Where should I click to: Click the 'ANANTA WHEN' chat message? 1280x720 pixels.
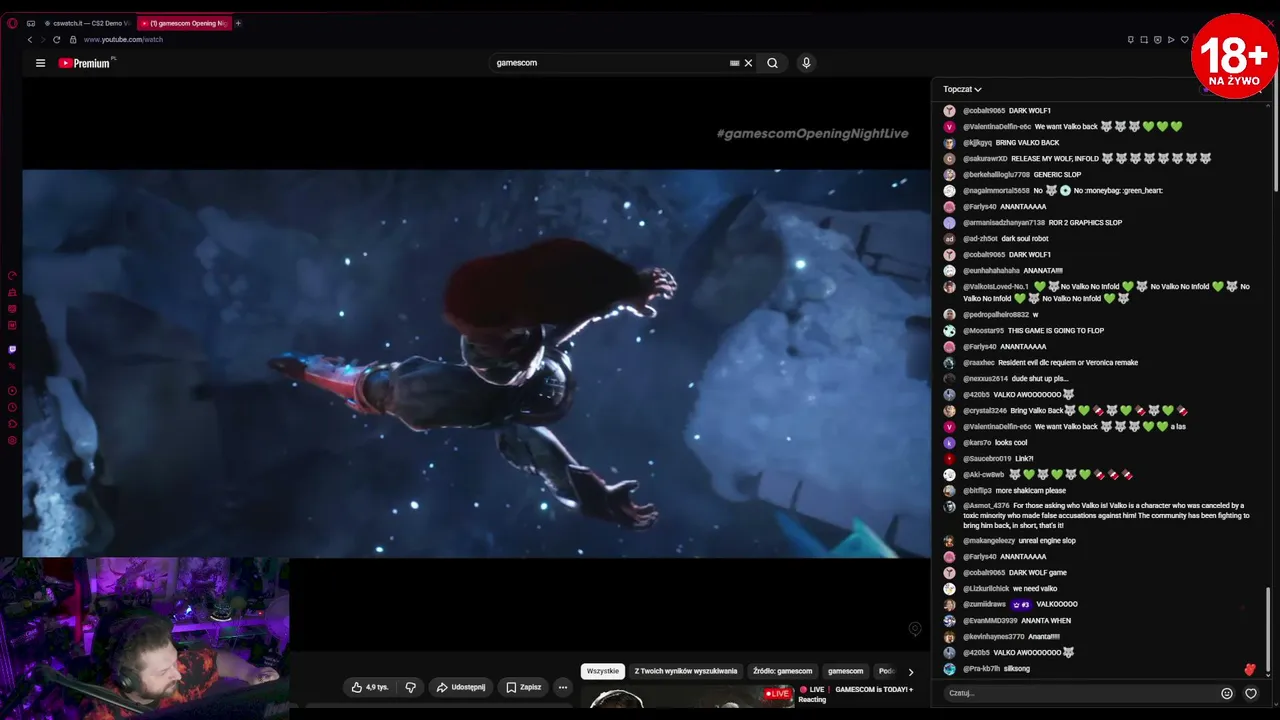tap(1046, 621)
